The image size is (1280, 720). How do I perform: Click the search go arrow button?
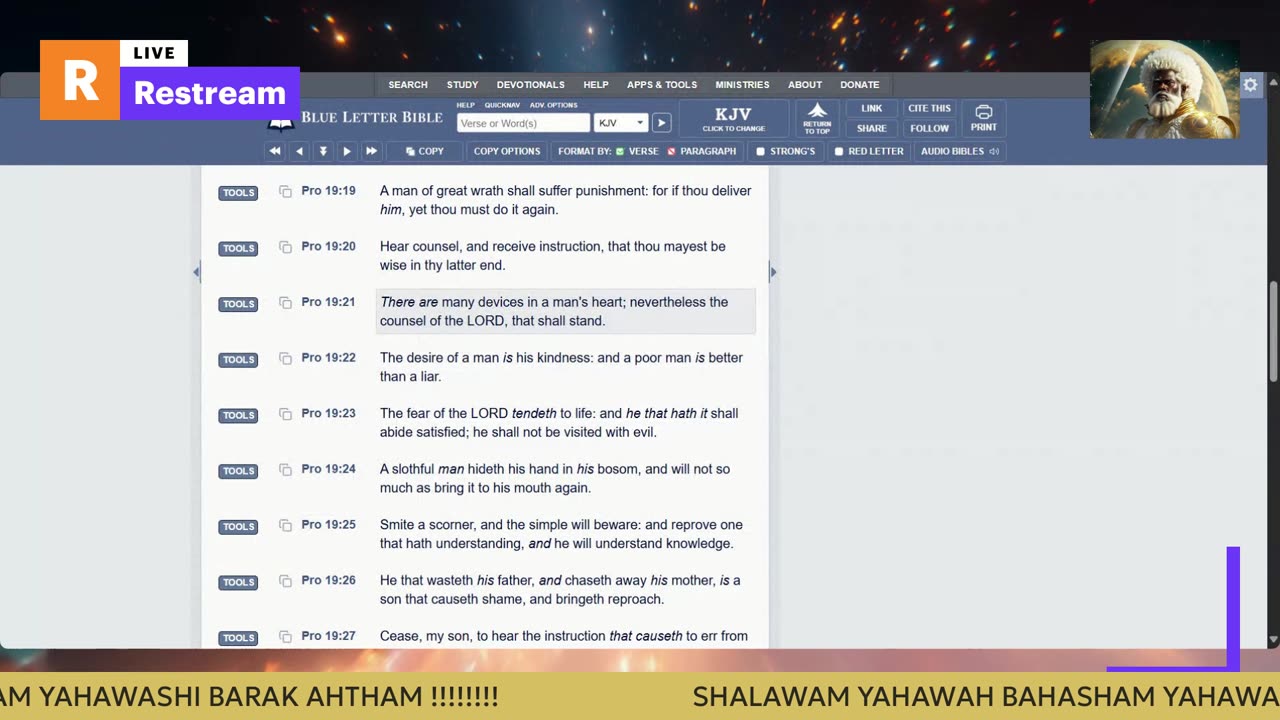pos(661,123)
